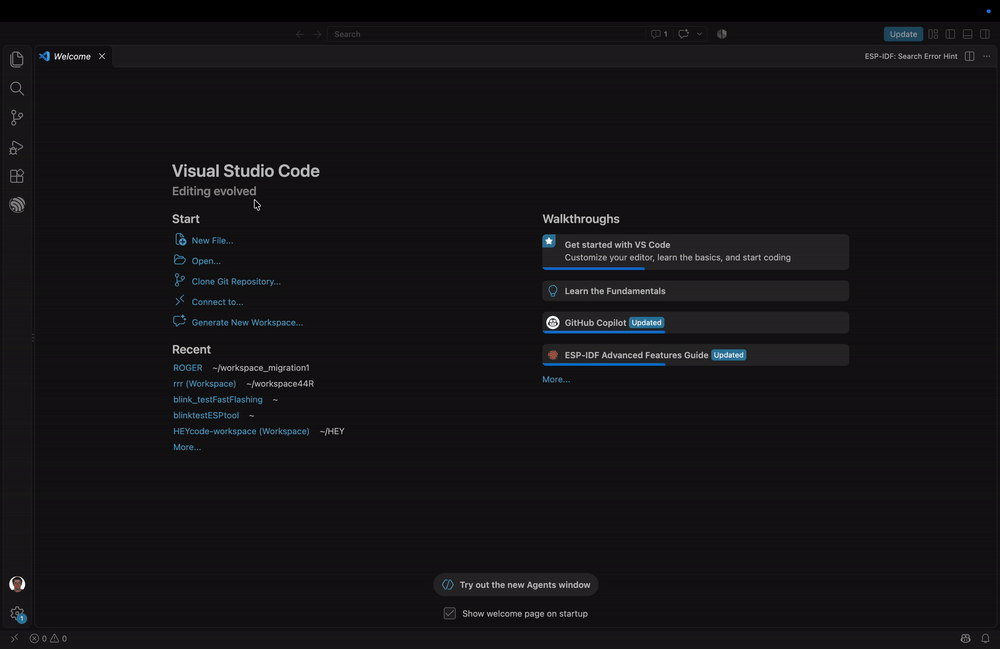Open ESP-IDF Advanced Features Guide walkthrough

695,355
